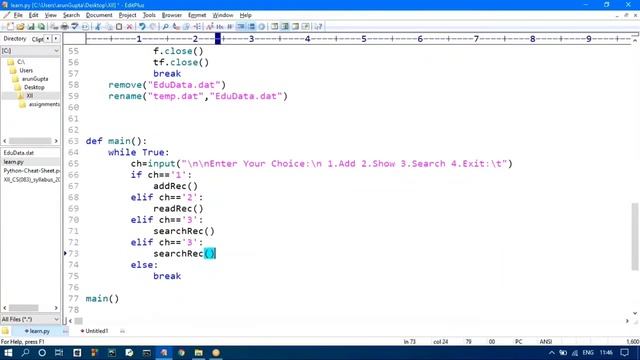
Task: Click the editor horizontal scrollbar thumb
Action: coord(78,321)
